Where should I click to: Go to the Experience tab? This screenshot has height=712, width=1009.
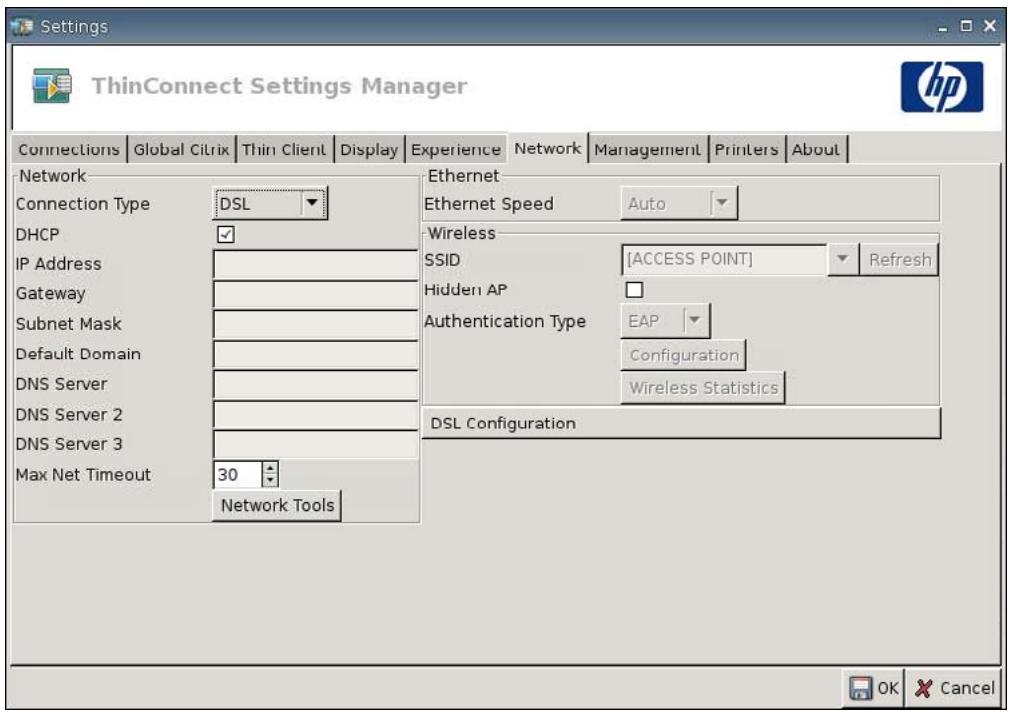[456, 149]
